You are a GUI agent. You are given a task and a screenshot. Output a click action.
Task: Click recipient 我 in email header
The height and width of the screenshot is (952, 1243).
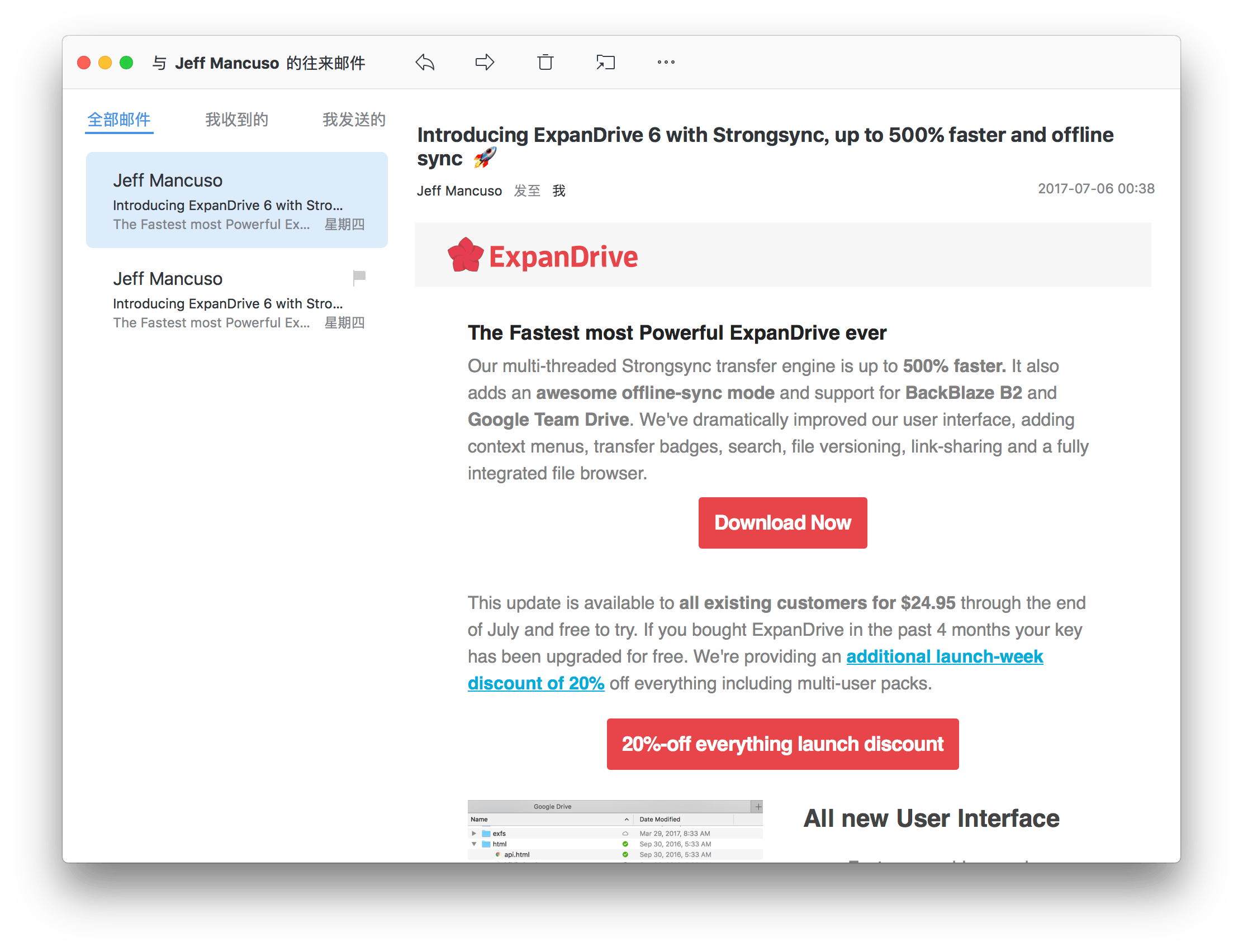[x=559, y=191]
